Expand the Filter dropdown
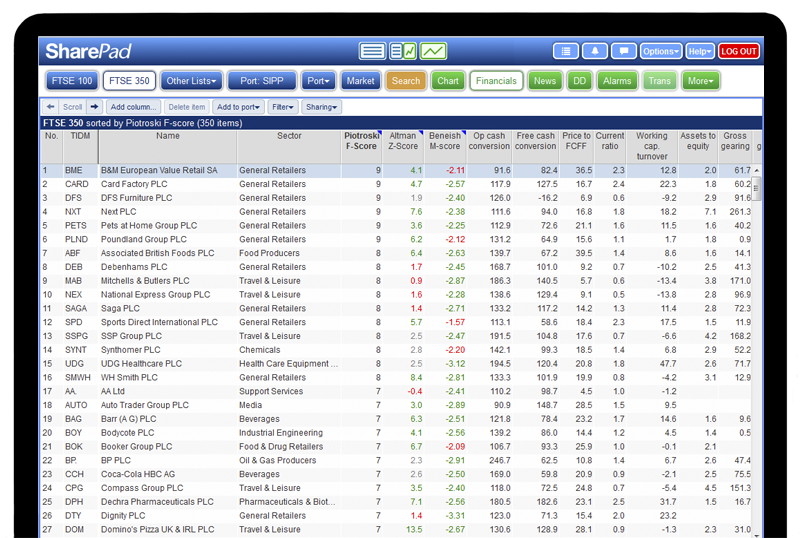The image size is (800, 538). [x=284, y=107]
